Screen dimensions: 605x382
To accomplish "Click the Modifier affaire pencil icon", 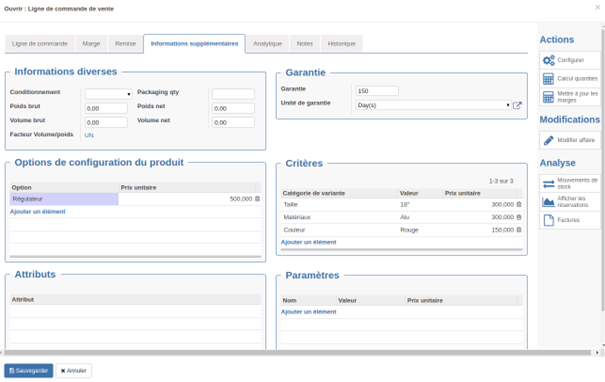I will coord(548,140).
